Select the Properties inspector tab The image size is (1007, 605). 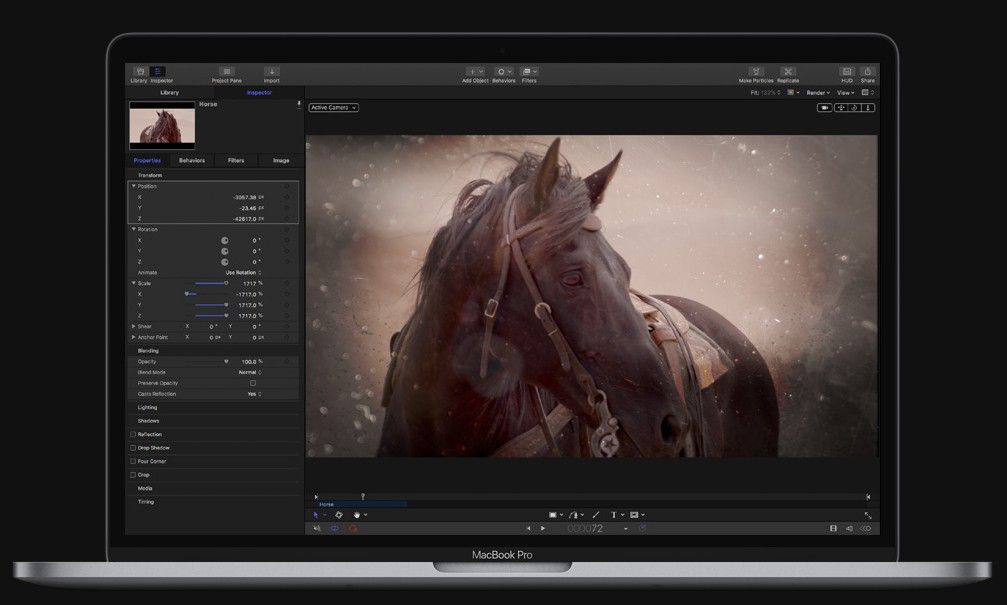[x=147, y=161]
